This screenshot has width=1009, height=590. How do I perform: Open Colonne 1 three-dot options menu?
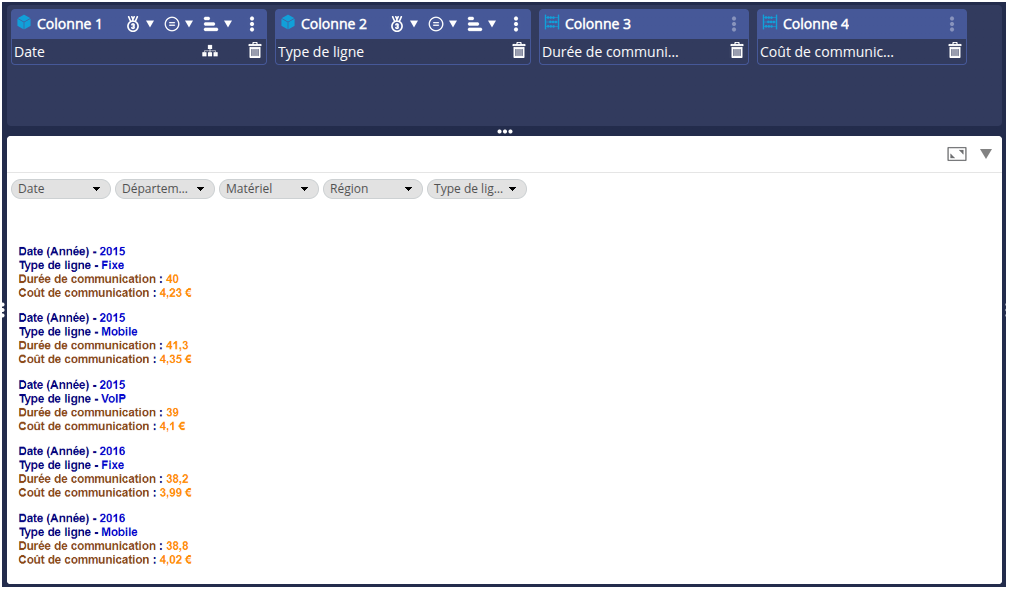tap(252, 24)
